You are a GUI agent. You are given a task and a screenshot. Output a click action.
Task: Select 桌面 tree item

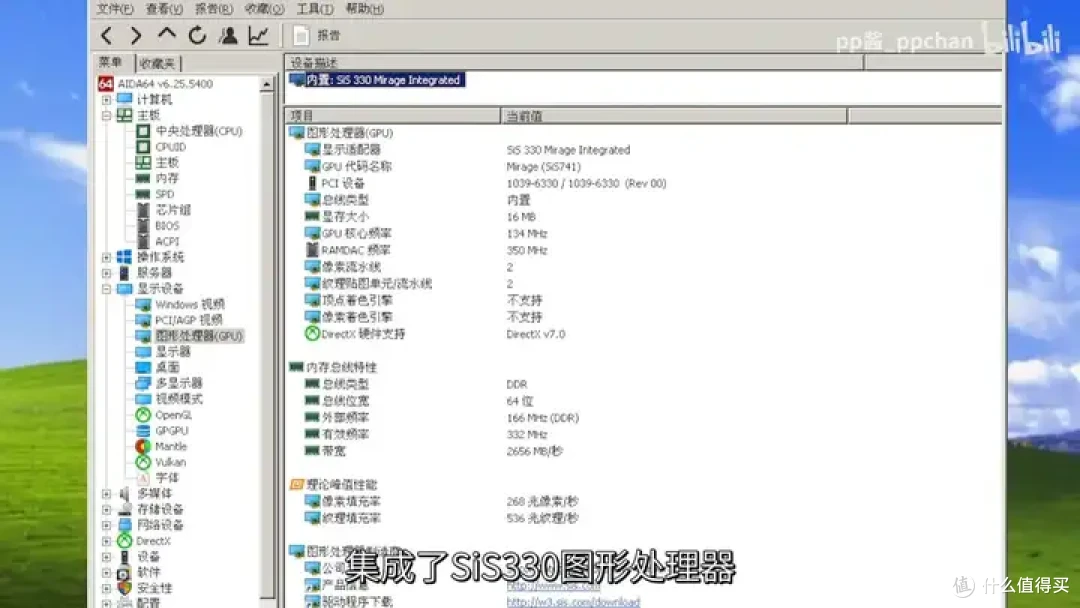point(167,368)
